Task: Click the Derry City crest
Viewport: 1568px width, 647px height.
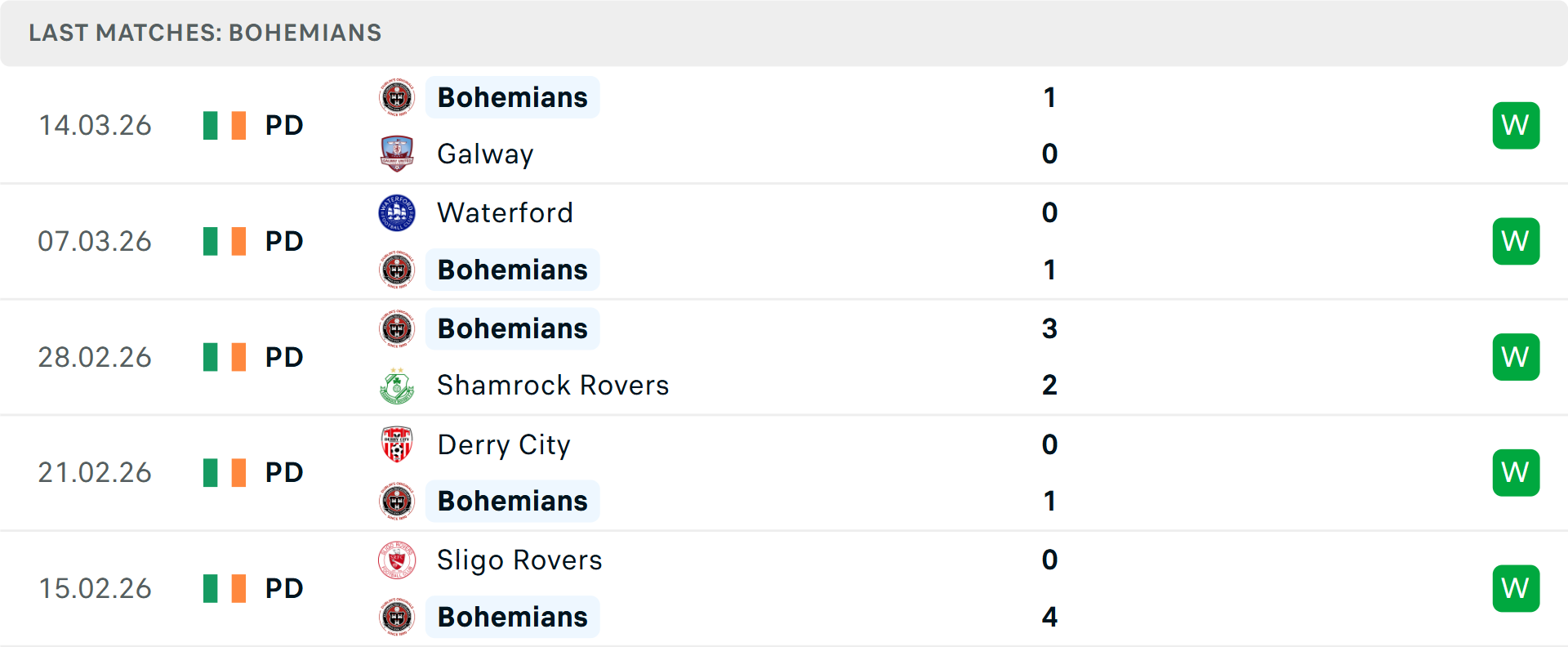Action: point(397,444)
